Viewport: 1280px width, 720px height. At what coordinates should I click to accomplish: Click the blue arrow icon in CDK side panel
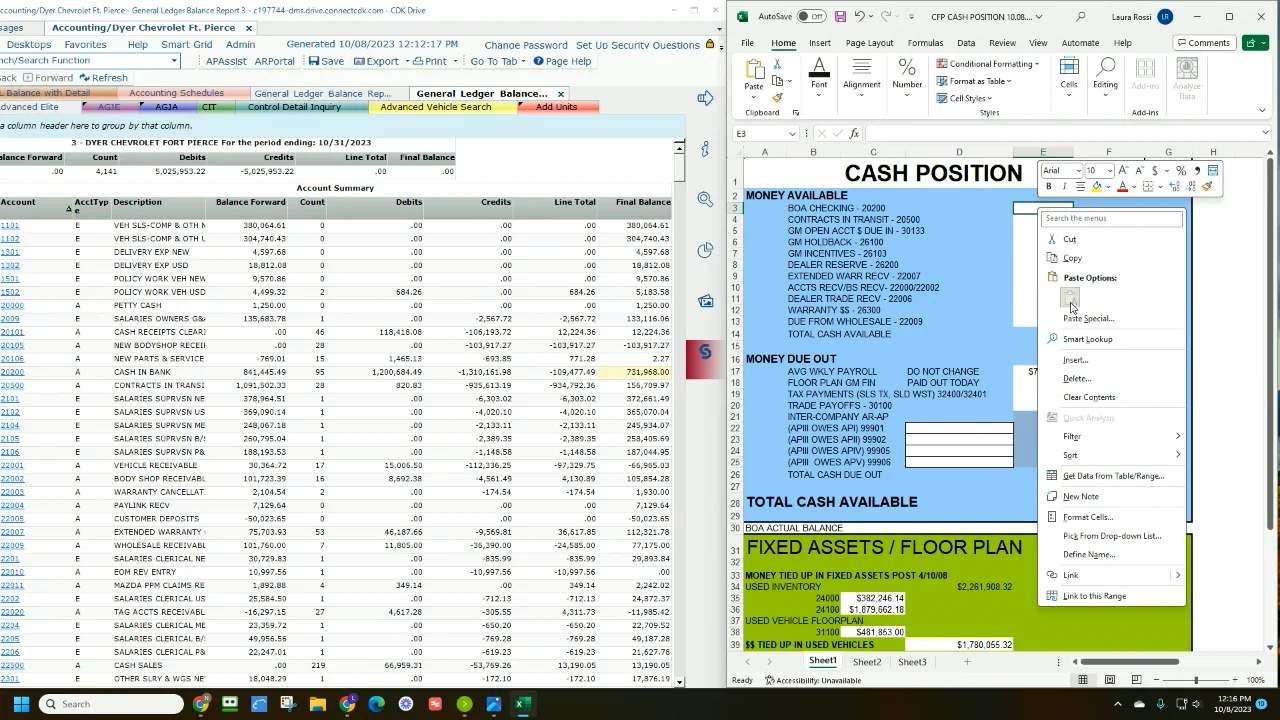pos(706,98)
